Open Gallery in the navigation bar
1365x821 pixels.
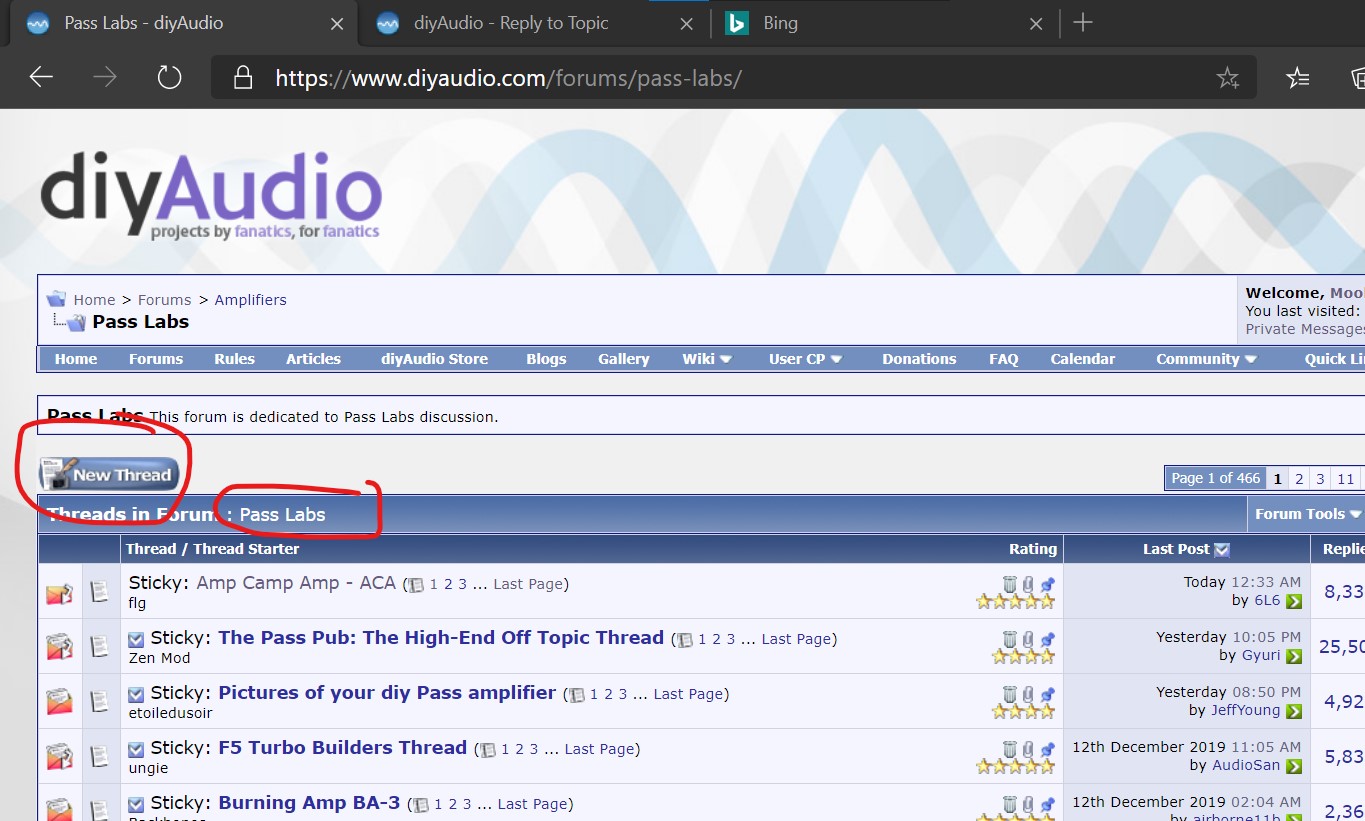click(x=624, y=359)
